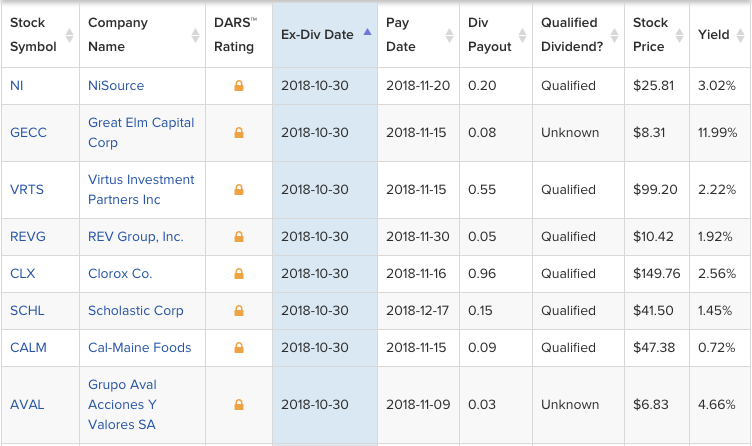The width and height of the screenshot is (752, 446).
Task: Click the lock icon in GECC row
Action: [x=239, y=133]
